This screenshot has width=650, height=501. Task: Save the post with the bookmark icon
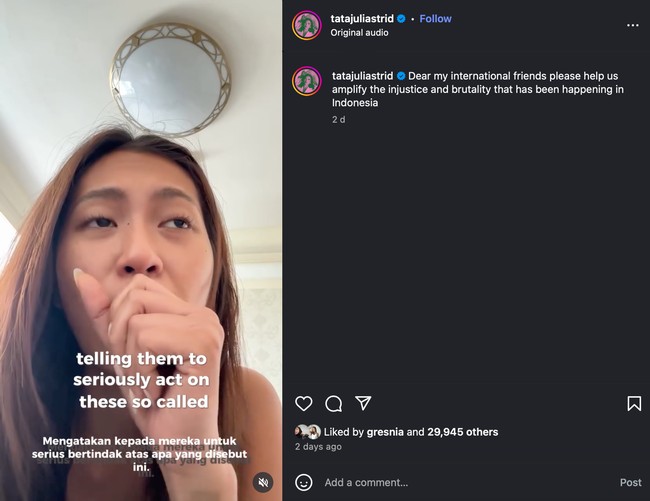point(634,403)
